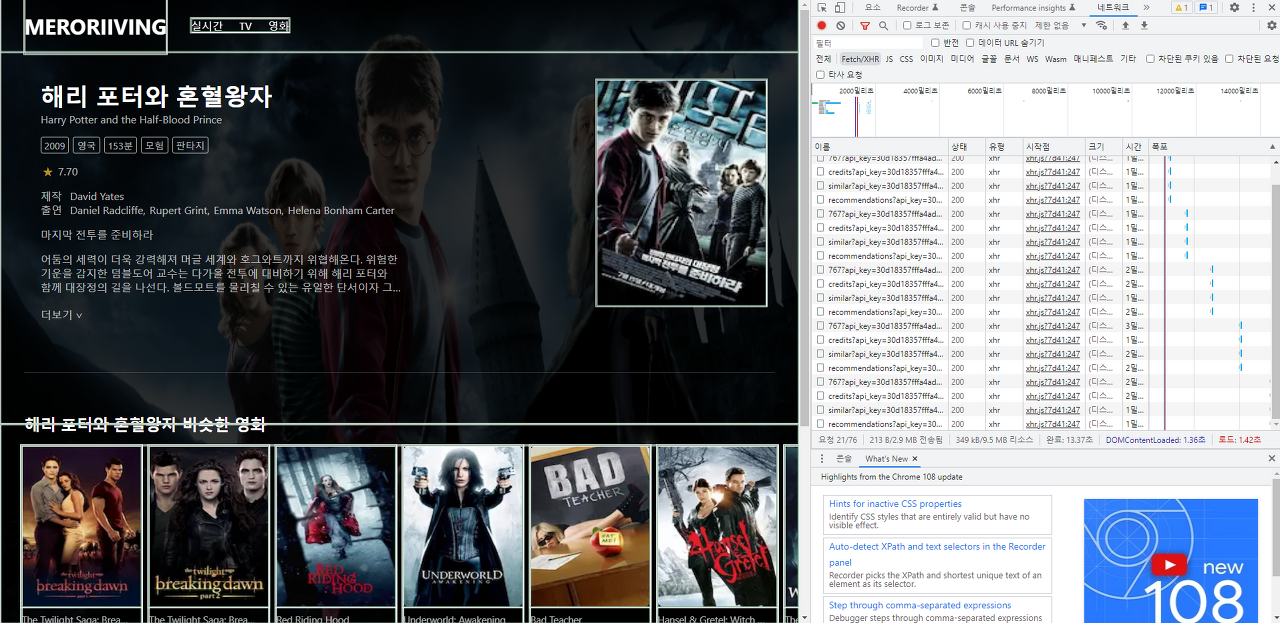This screenshot has width=1280, height=623.
Task: Select the 네트워크 tab
Action: point(1113,8)
